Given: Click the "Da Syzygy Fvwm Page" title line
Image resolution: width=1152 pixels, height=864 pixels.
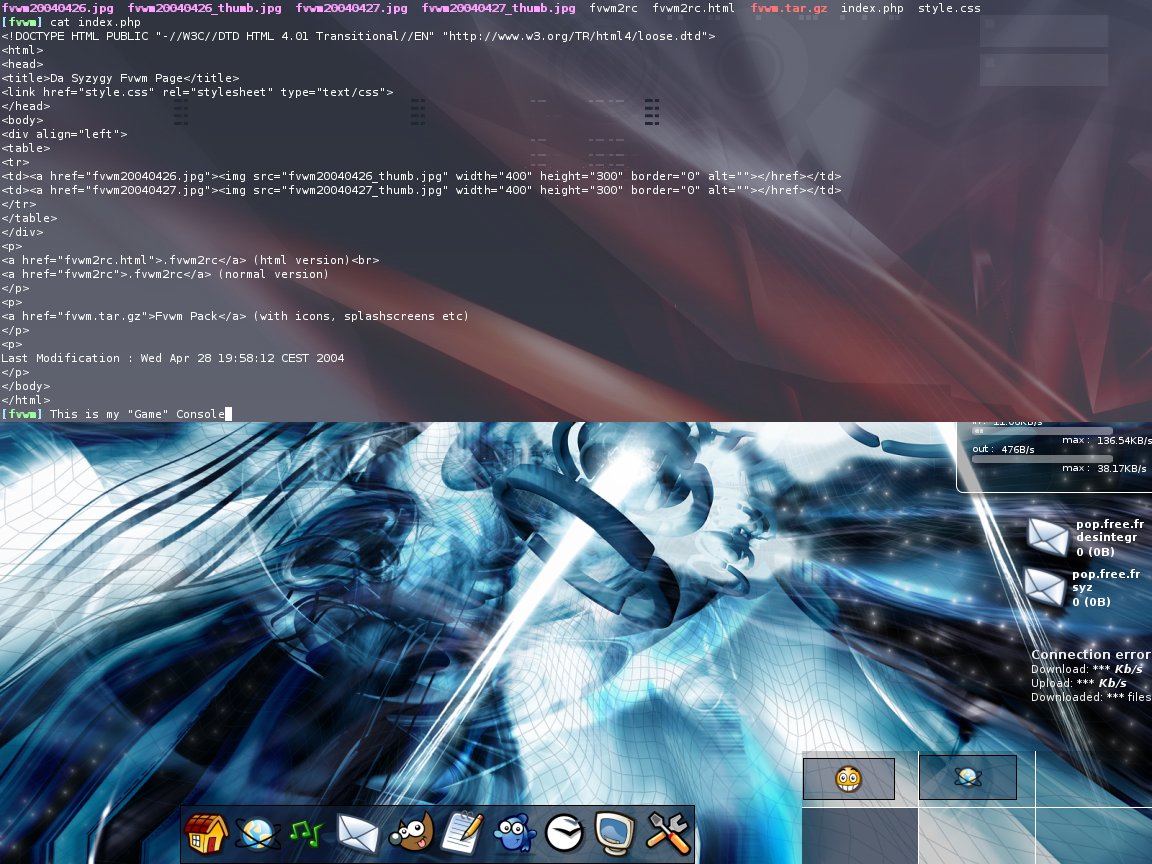Looking at the screenshot, I should (x=120, y=78).
